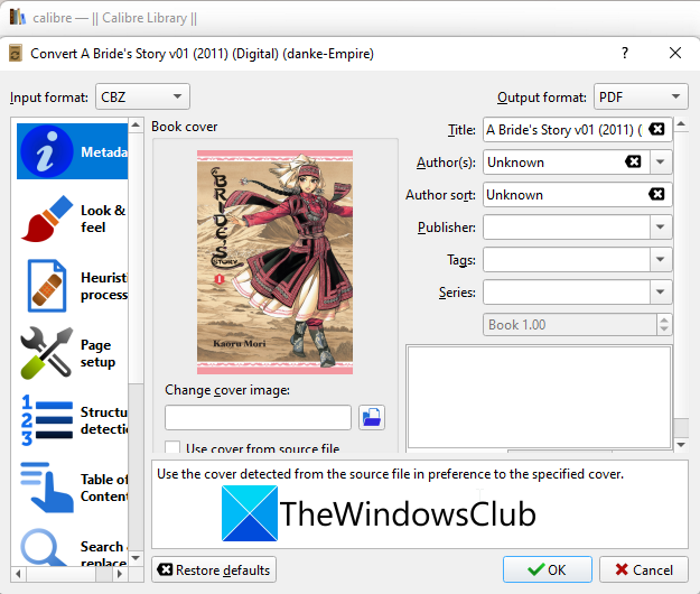The image size is (700, 594).
Task: Expand the Publisher dropdown list
Action: click(x=660, y=227)
